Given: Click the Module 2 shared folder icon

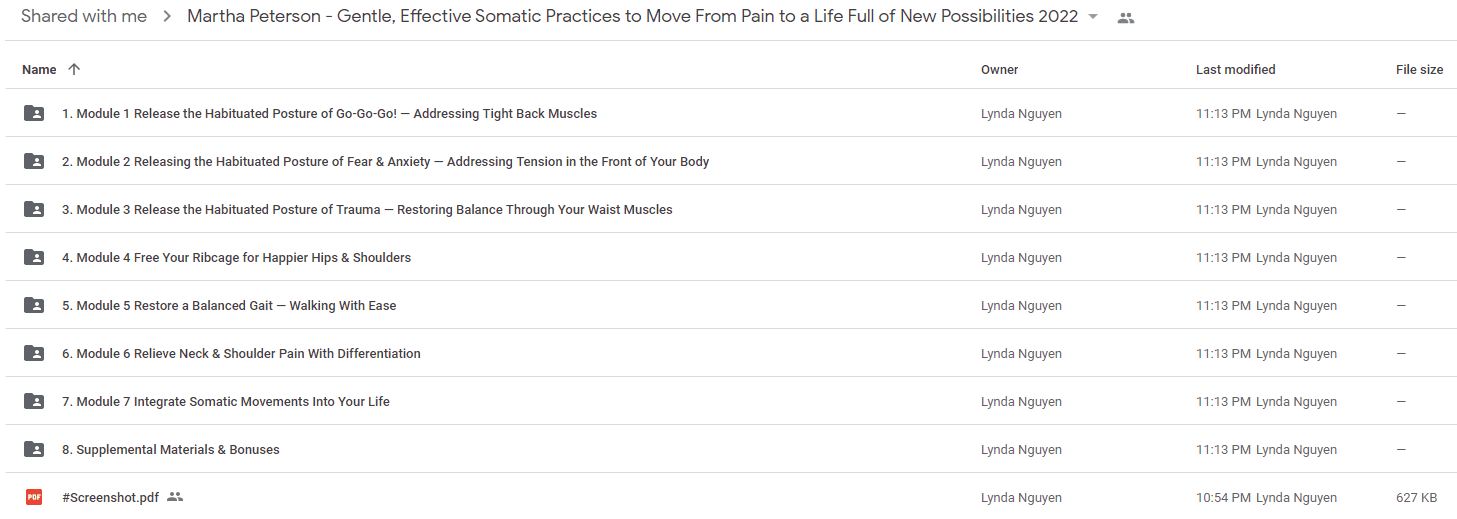Looking at the screenshot, I should coord(34,161).
